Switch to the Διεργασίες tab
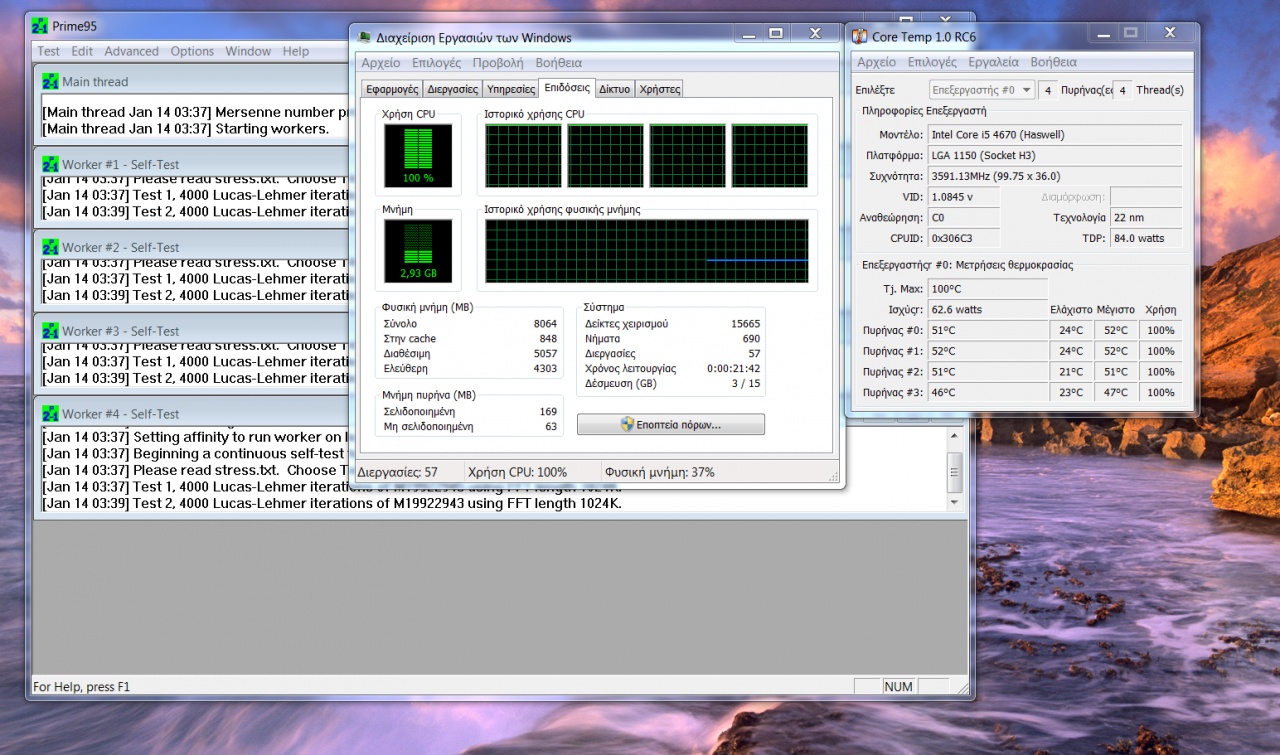This screenshot has width=1280, height=755. (452, 89)
